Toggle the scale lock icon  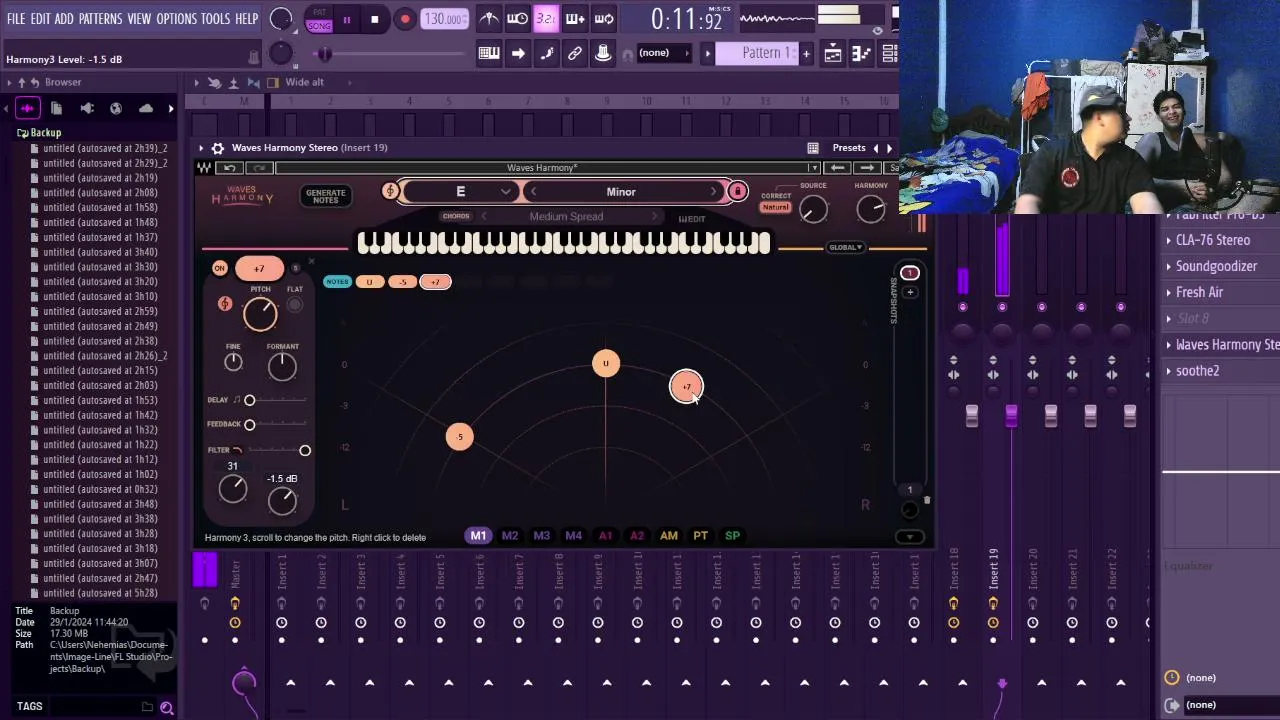click(x=738, y=192)
